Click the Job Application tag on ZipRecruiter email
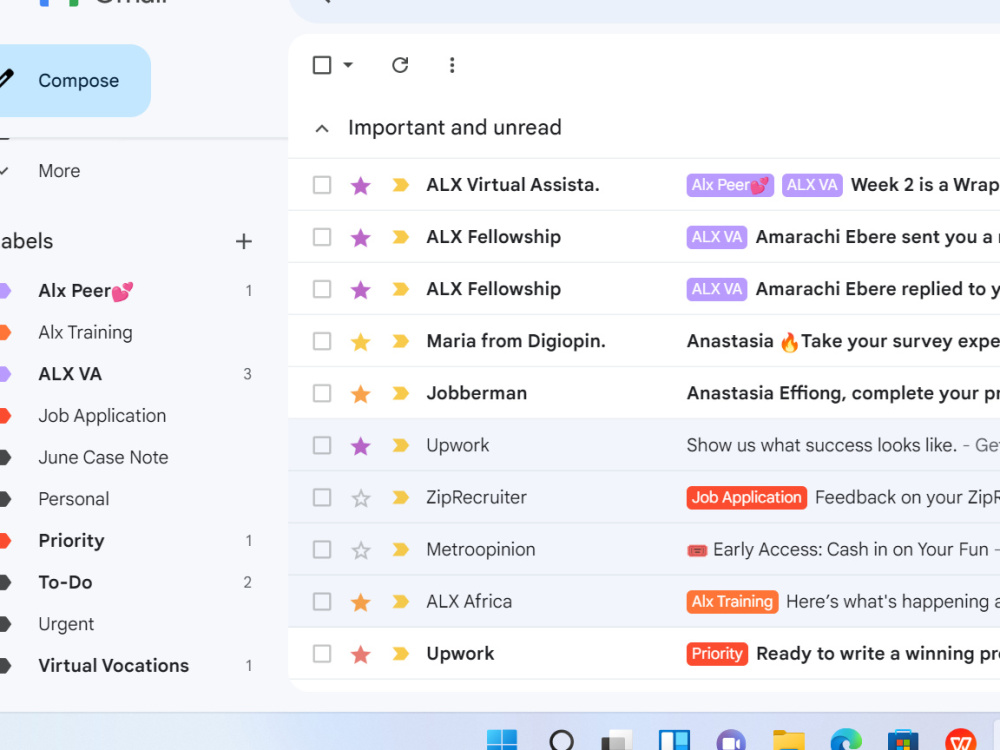Viewport: 1000px width, 750px height. [x=746, y=497]
